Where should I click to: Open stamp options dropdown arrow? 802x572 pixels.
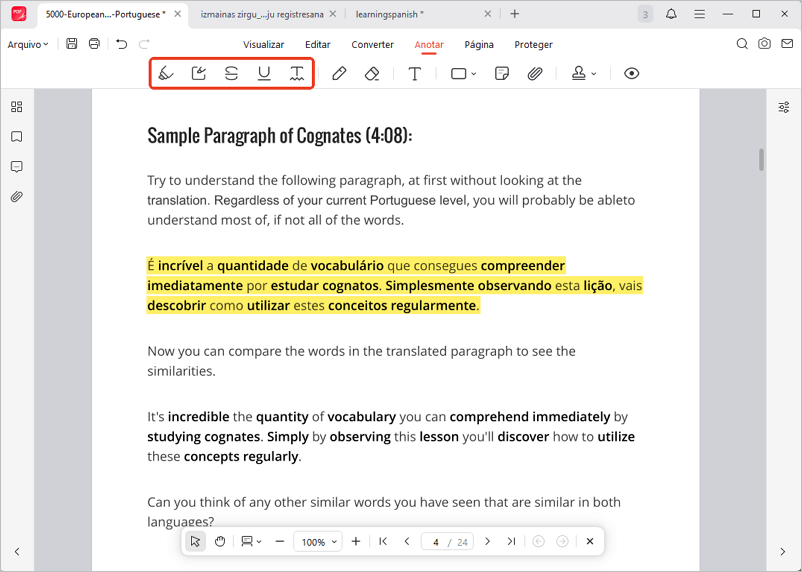(594, 74)
